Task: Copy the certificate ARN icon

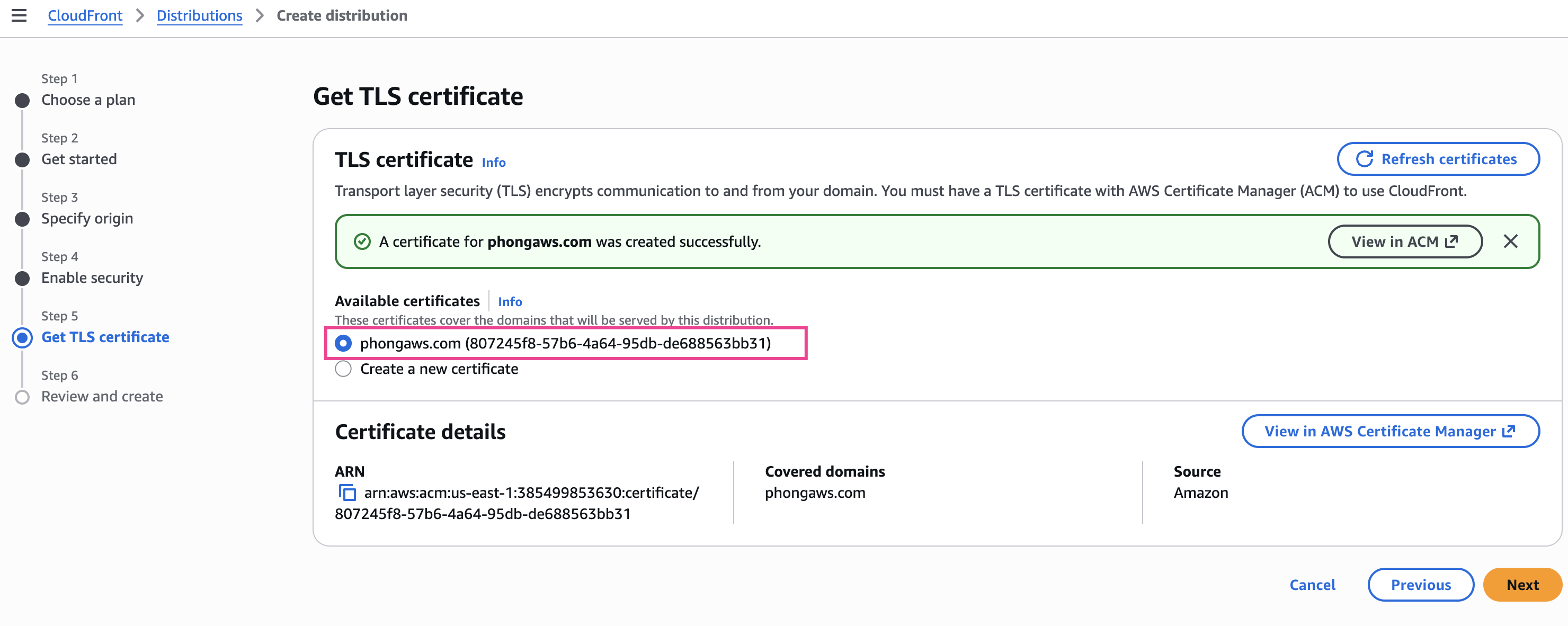Action: click(x=346, y=492)
